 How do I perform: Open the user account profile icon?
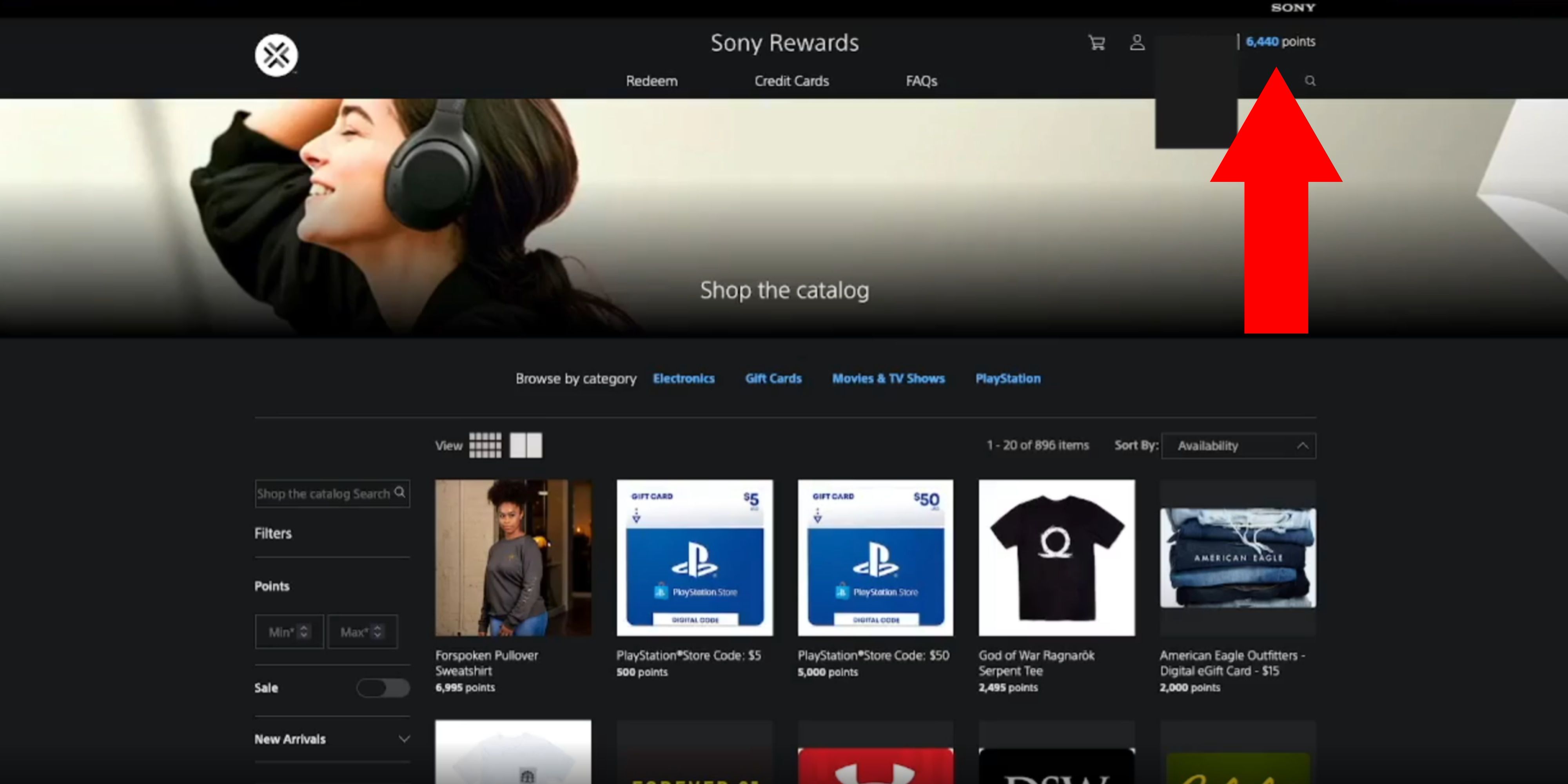1137,43
